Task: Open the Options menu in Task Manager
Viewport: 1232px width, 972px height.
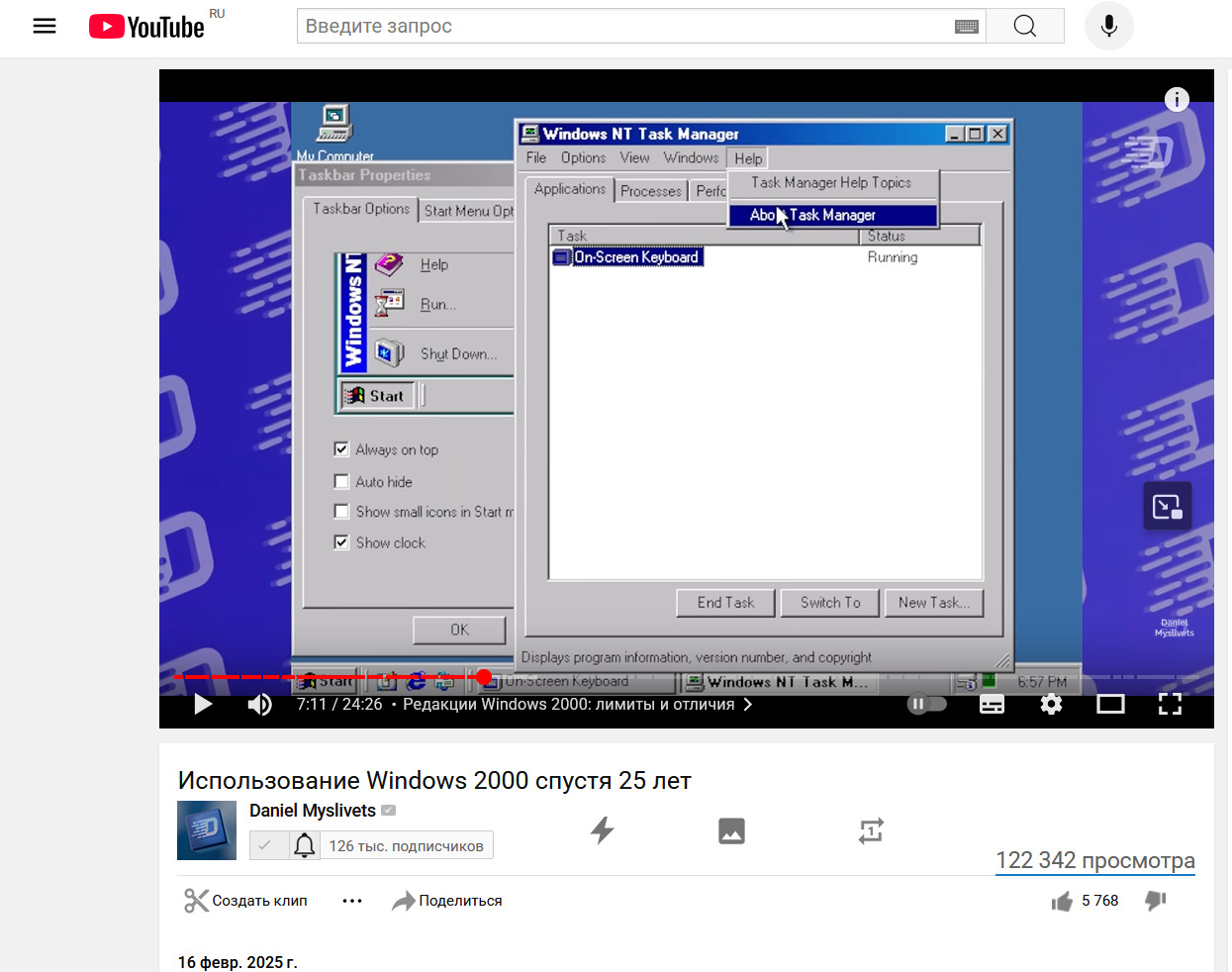Action: click(583, 157)
